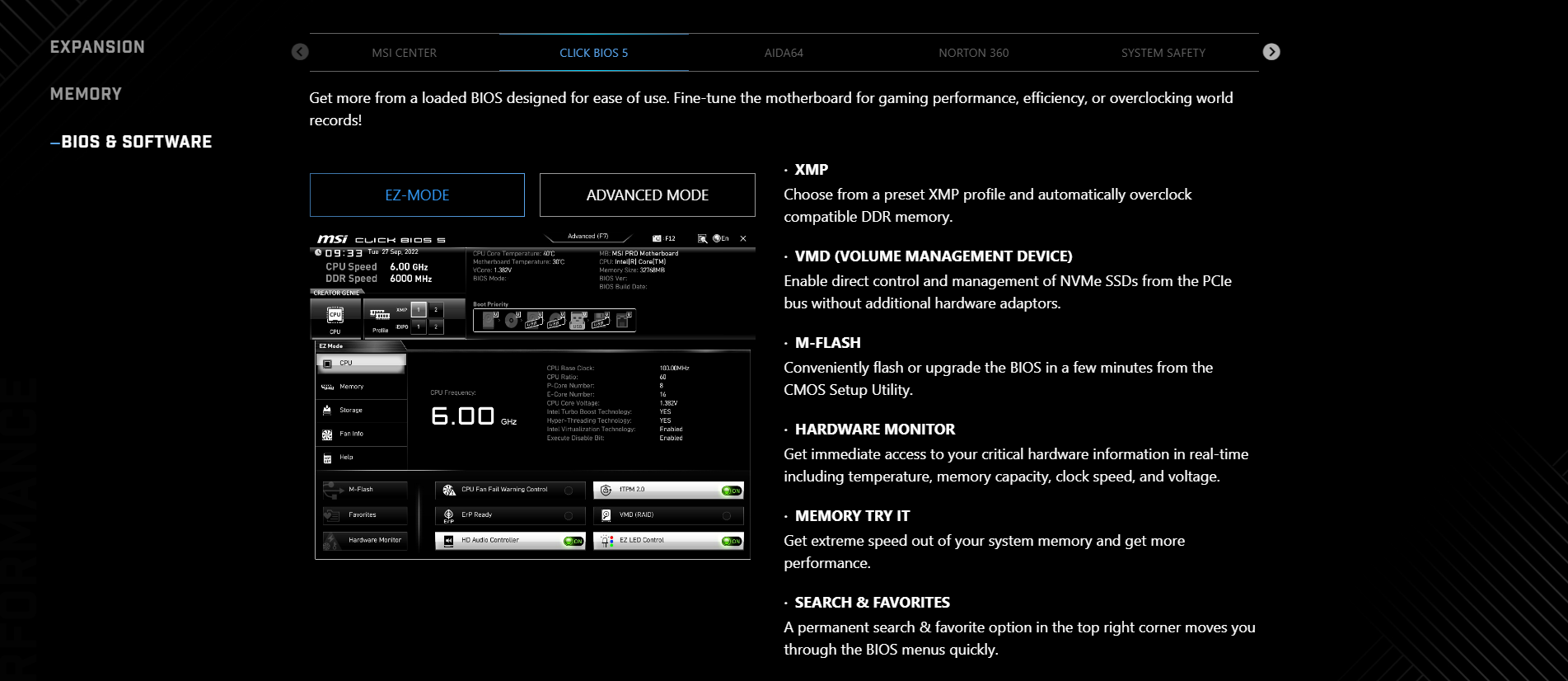Click the ADVANCED MODE button
The height and width of the screenshot is (681, 1568).
pos(647,195)
